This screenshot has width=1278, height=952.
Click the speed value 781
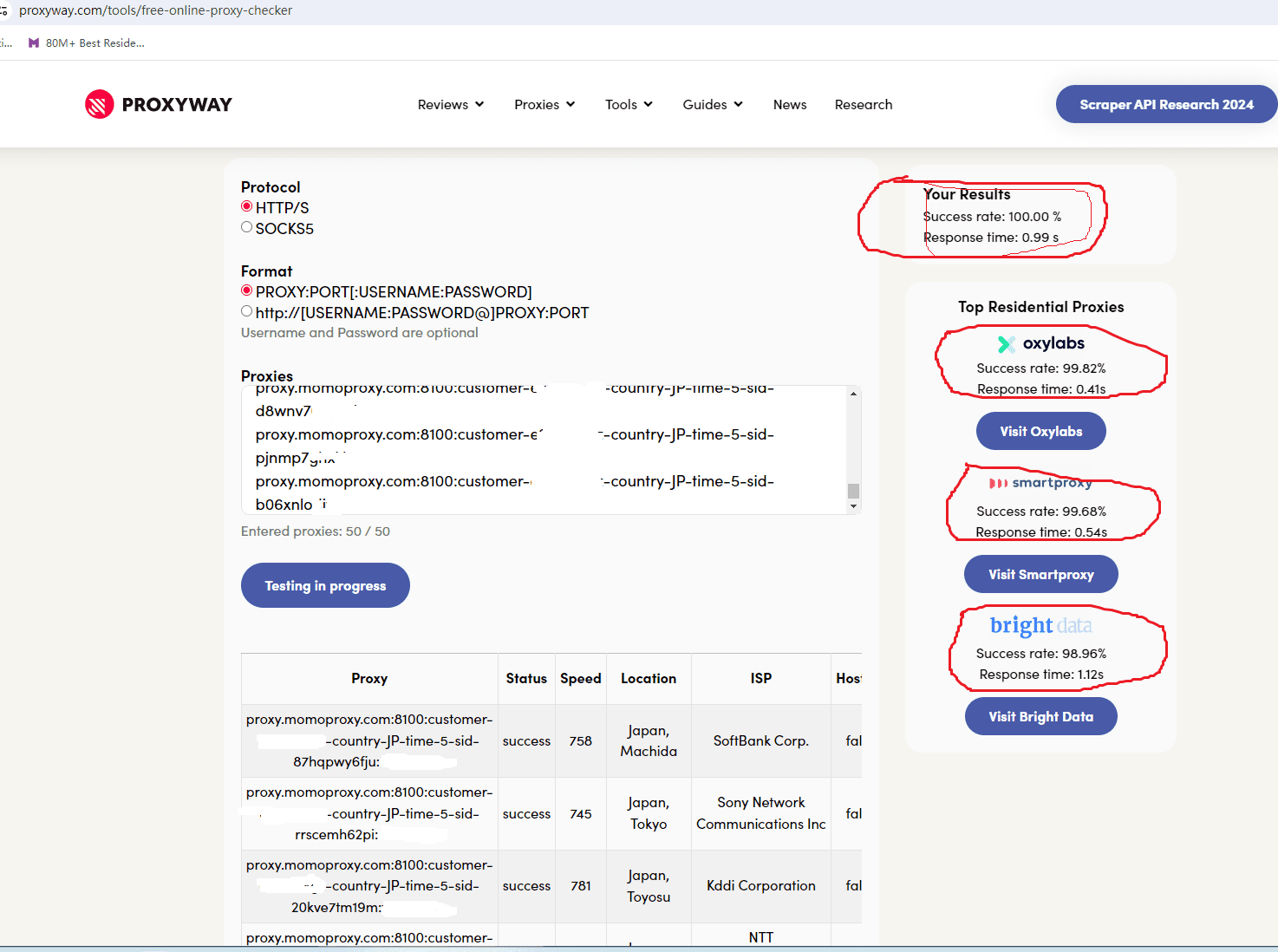[581, 885]
